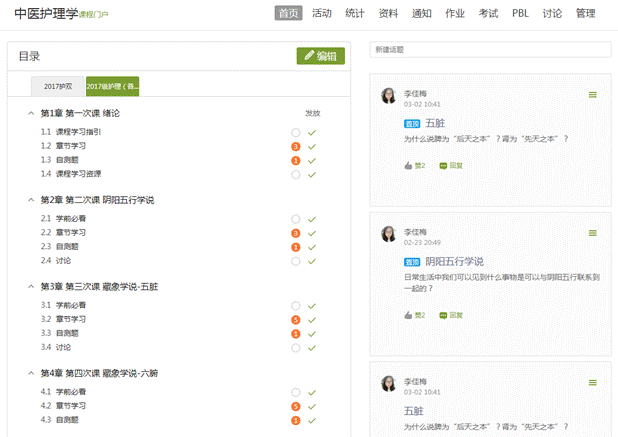Screen dimensions: 618x437
Task: Toggle the empty circle for 2.4 讨论
Action: coord(296,261)
